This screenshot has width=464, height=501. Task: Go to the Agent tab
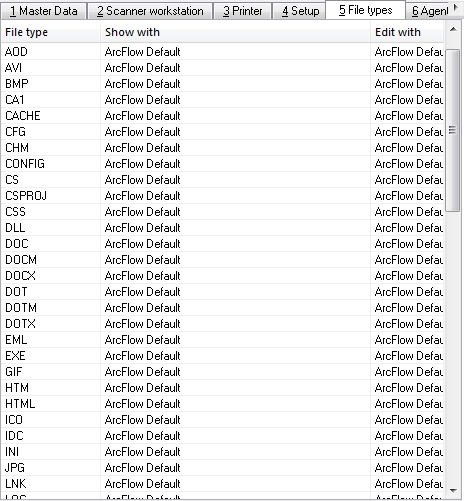click(429, 11)
